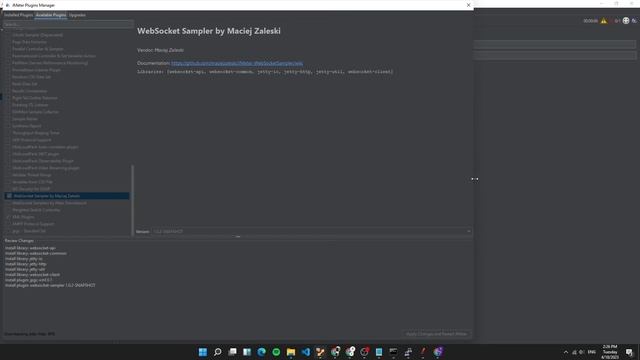This screenshot has height=360, width=640.
Task: Open the Version dropdown for the plugin
Action: pyautogui.click(x=312, y=231)
